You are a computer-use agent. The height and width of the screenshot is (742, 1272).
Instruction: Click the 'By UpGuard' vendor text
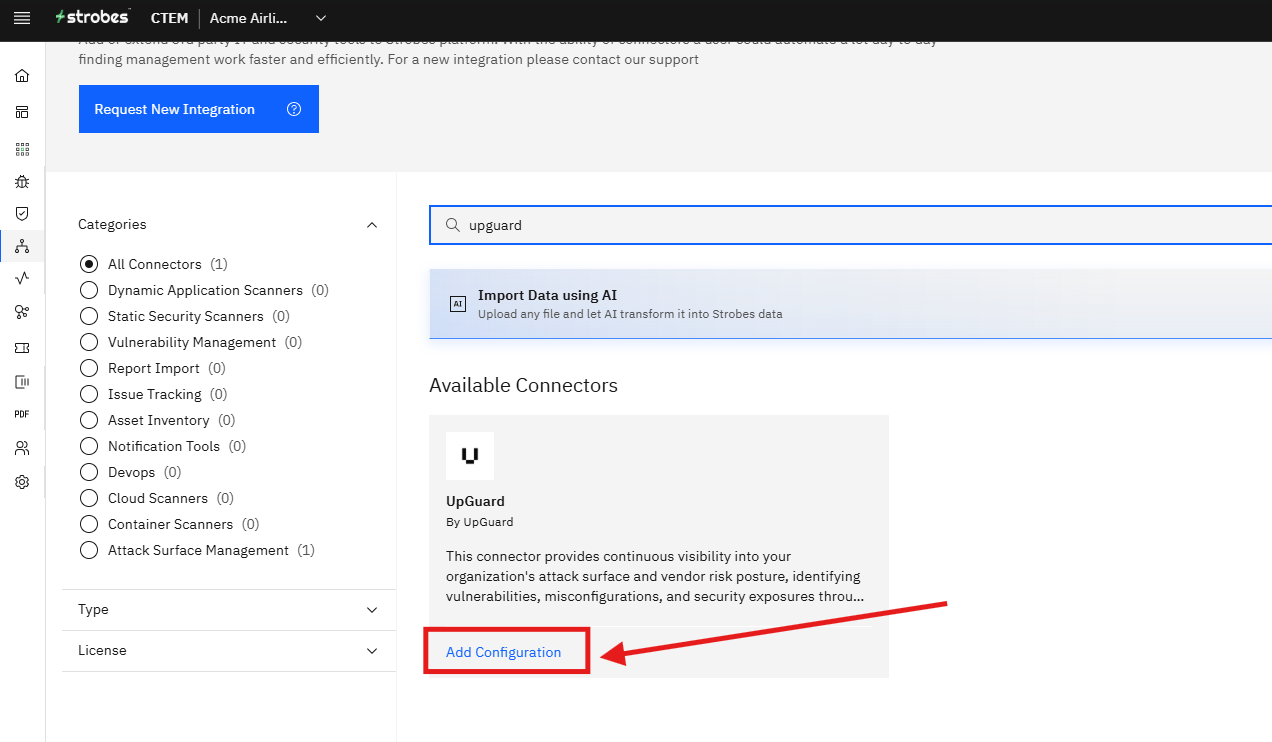tap(479, 522)
